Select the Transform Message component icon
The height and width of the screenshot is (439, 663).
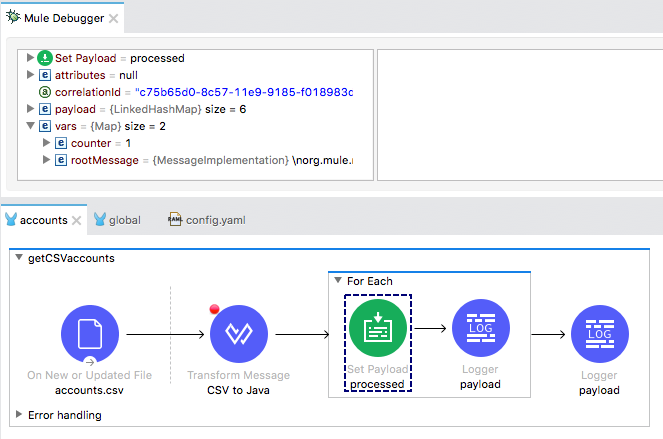239,334
